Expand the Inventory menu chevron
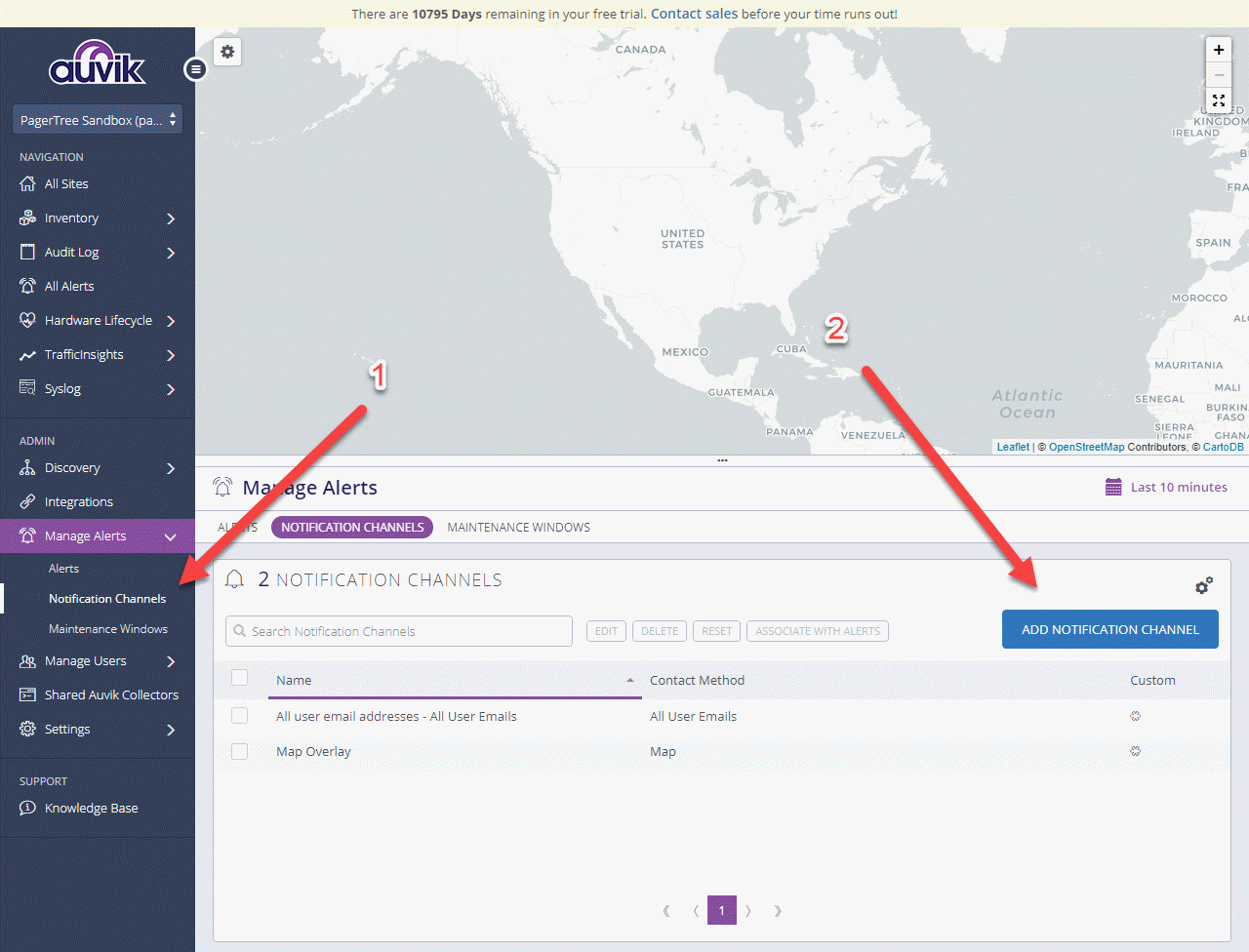 tap(171, 218)
